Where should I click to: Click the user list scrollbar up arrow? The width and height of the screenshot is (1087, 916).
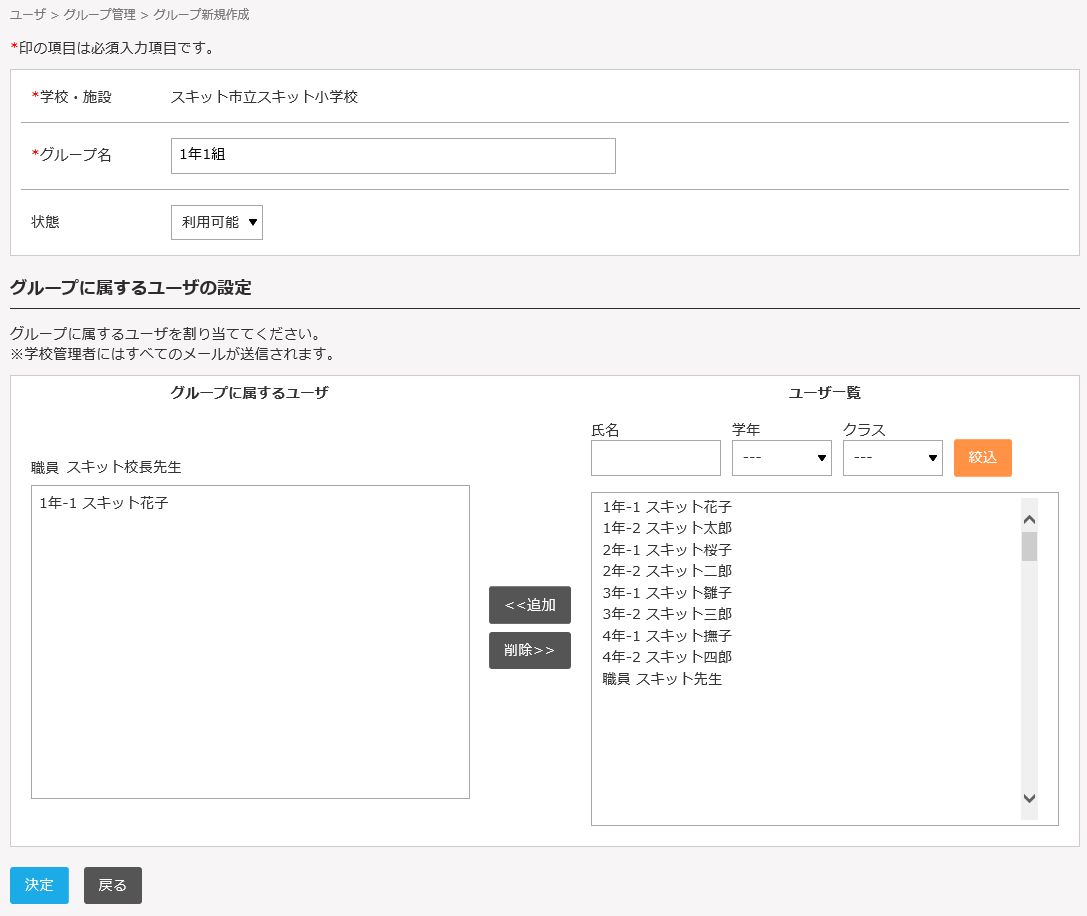click(x=1029, y=519)
